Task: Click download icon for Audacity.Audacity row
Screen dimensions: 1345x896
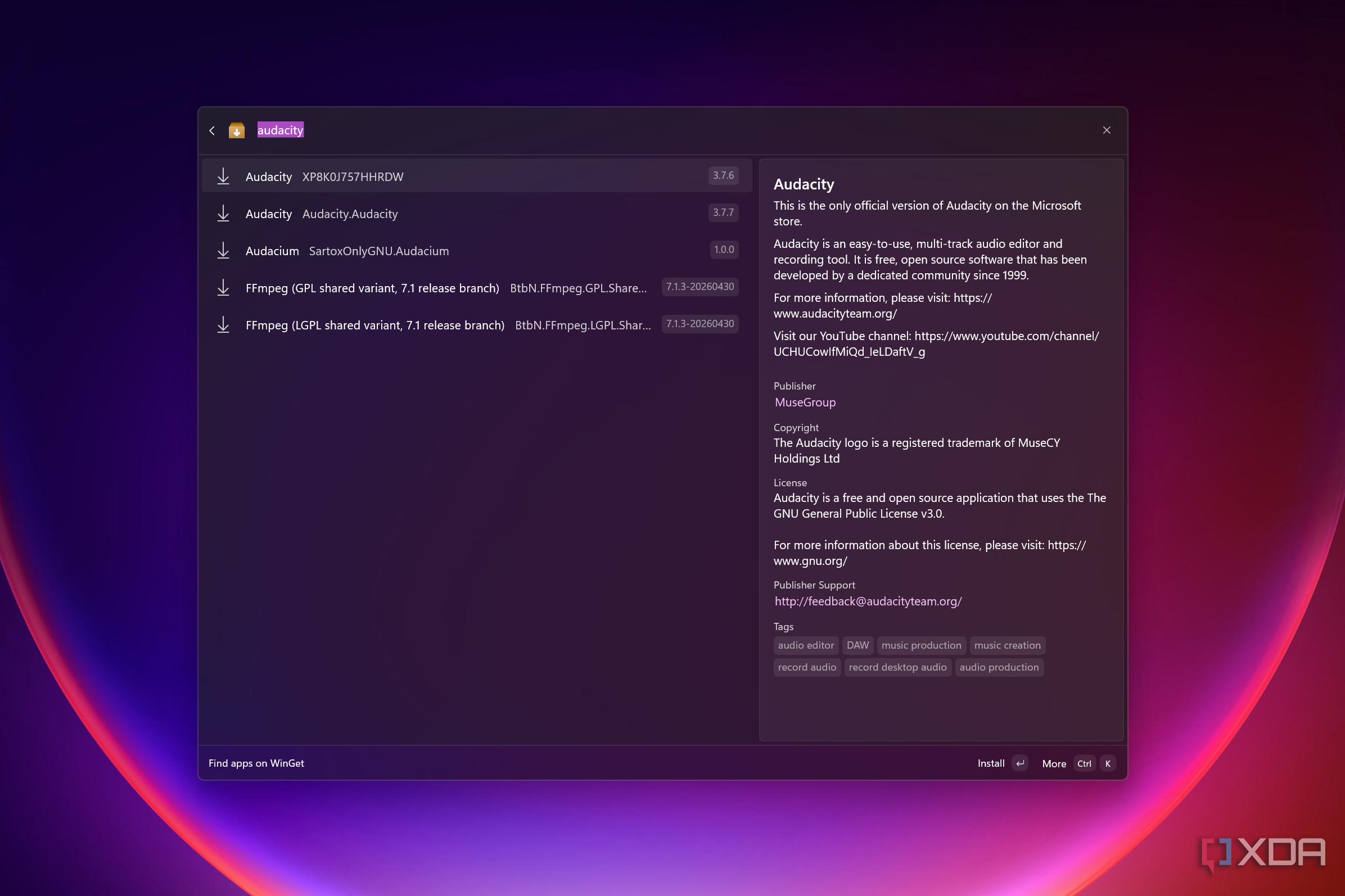Action: pyautogui.click(x=223, y=213)
